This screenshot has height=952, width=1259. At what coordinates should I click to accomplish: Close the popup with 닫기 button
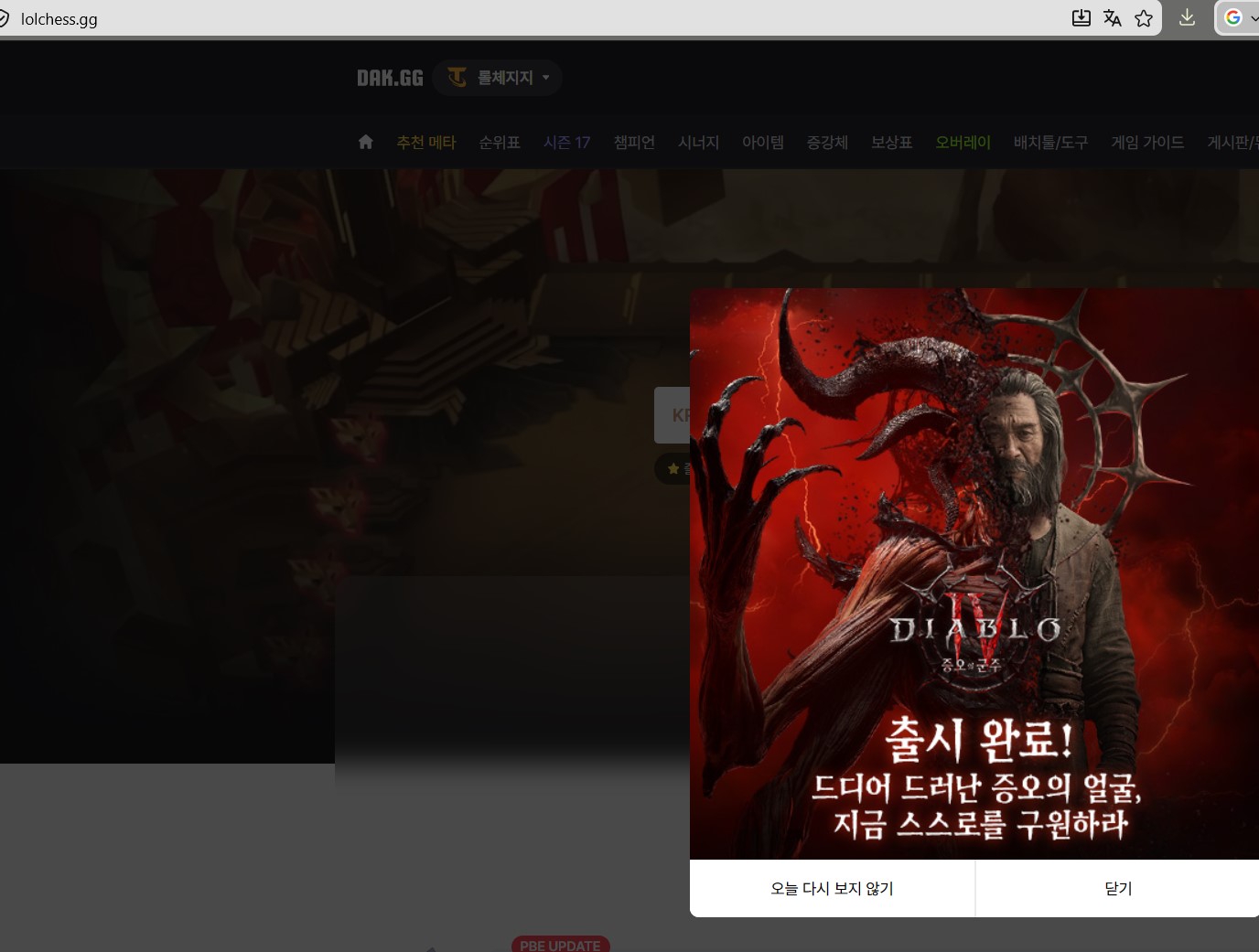tap(1118, 888)
